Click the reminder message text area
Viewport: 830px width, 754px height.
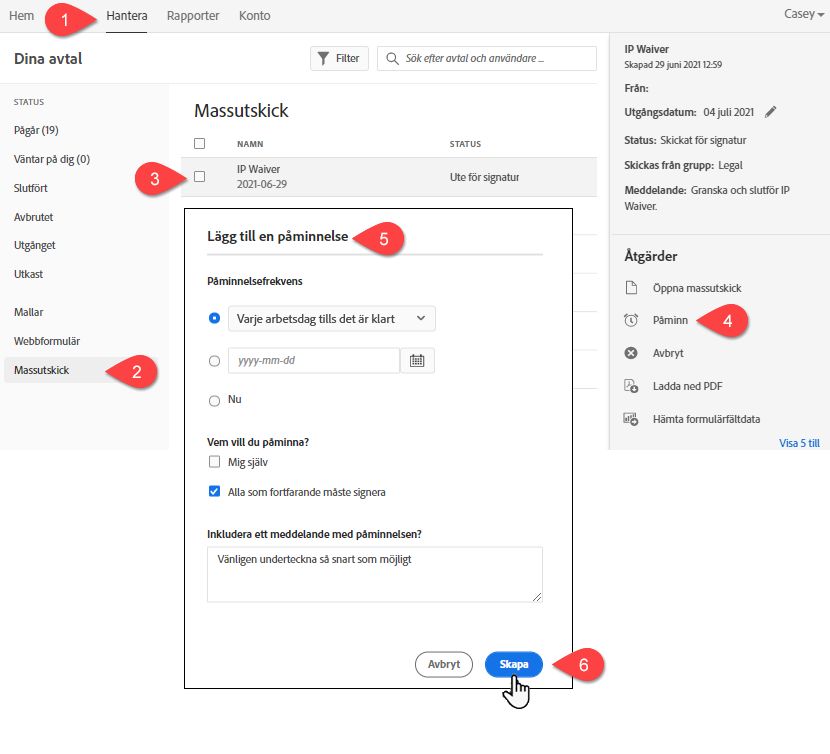tap(375, 575)
